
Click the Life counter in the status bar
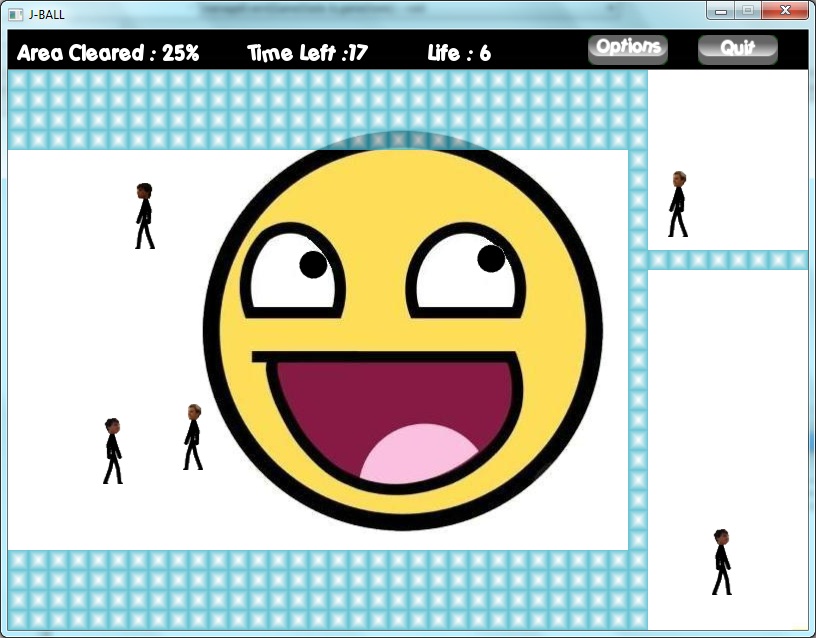click(459, 54)
